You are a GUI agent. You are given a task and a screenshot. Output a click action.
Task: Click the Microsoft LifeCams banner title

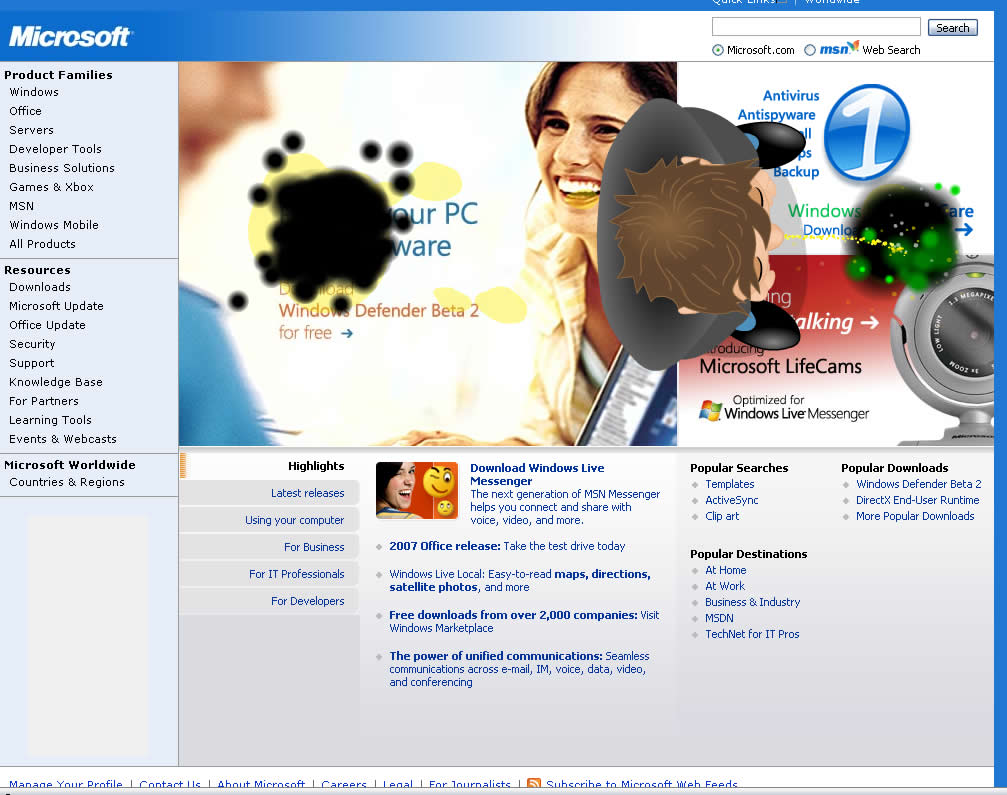click(x=780, y=367)
